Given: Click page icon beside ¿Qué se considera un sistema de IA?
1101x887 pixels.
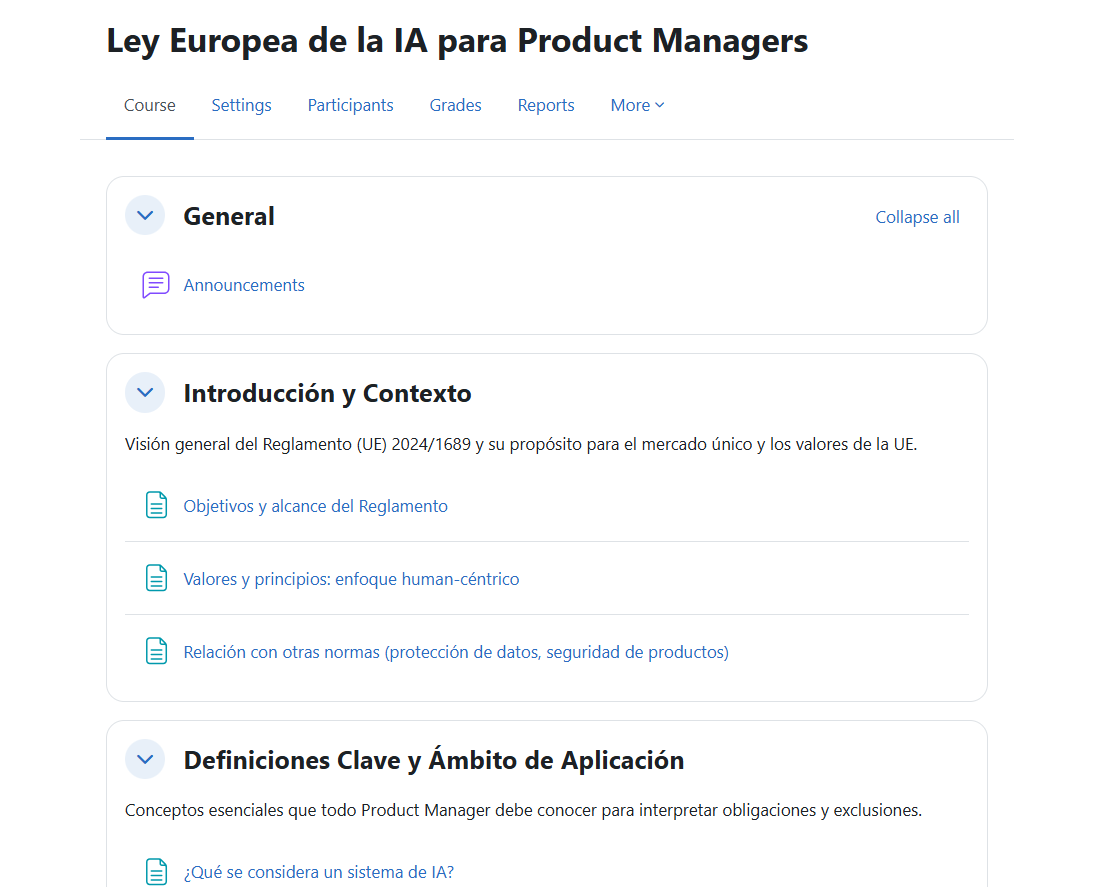Looking at the screenshot, I should click(156, 872).
